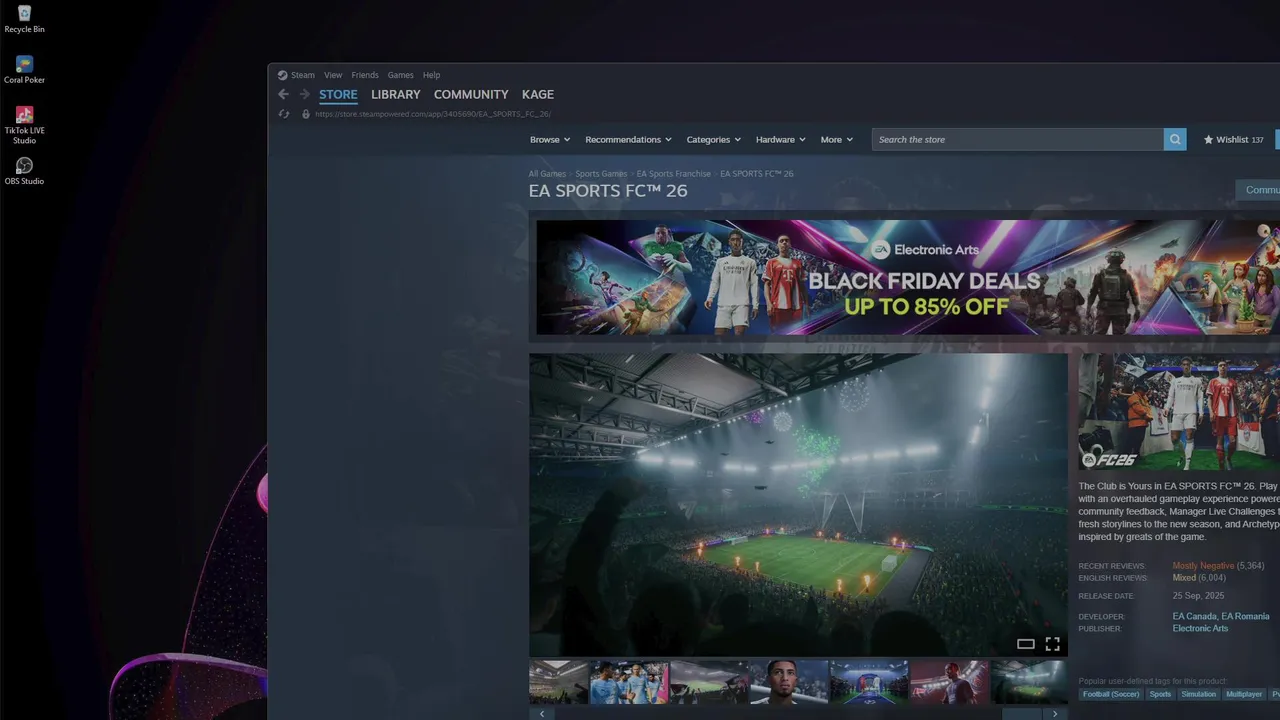The image size is (1280, 720).
Task: Click the EA SPORTS FC 26 breadcrumb
Action: coord(757,174)
